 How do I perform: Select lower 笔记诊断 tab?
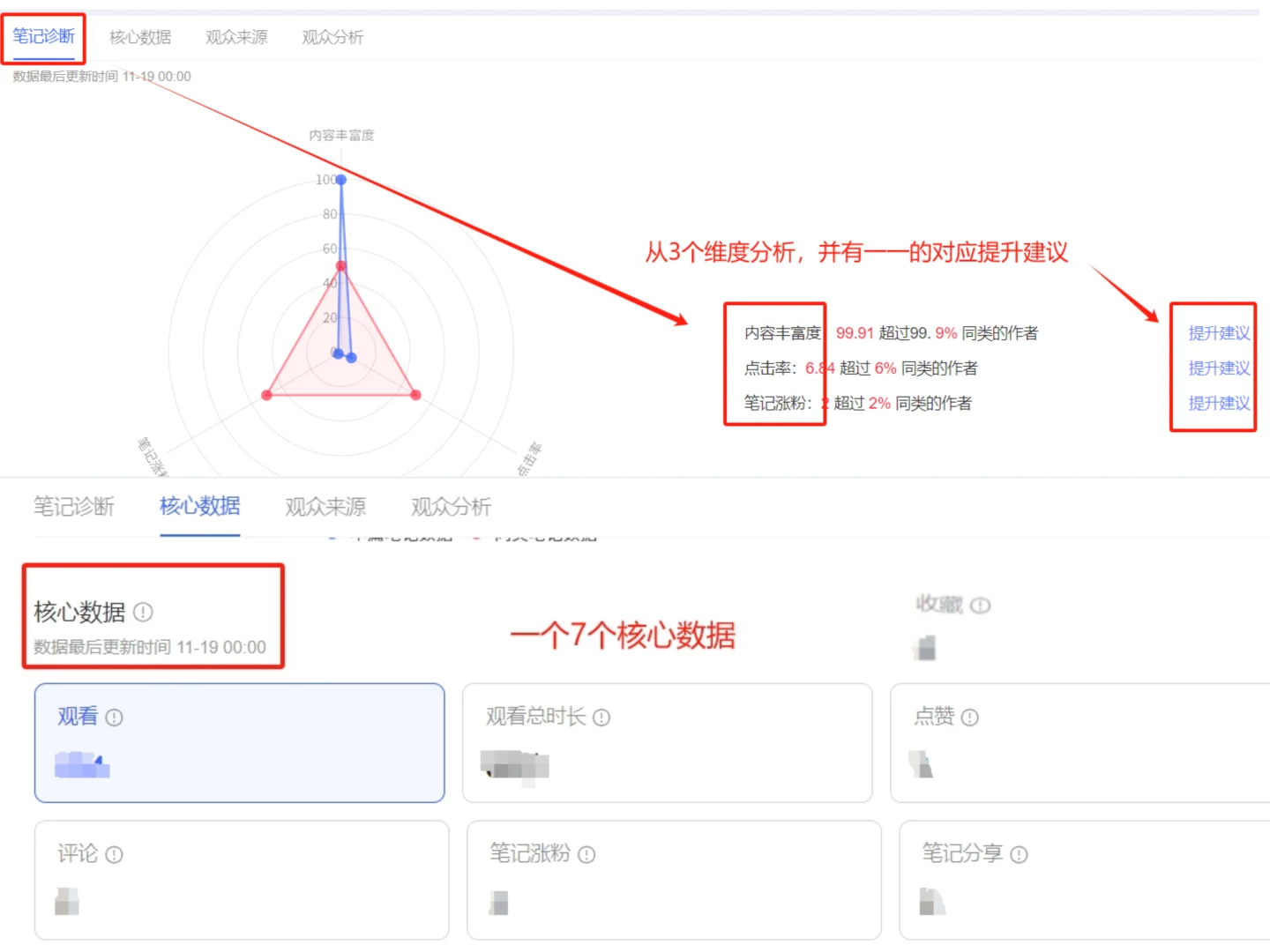74,507
